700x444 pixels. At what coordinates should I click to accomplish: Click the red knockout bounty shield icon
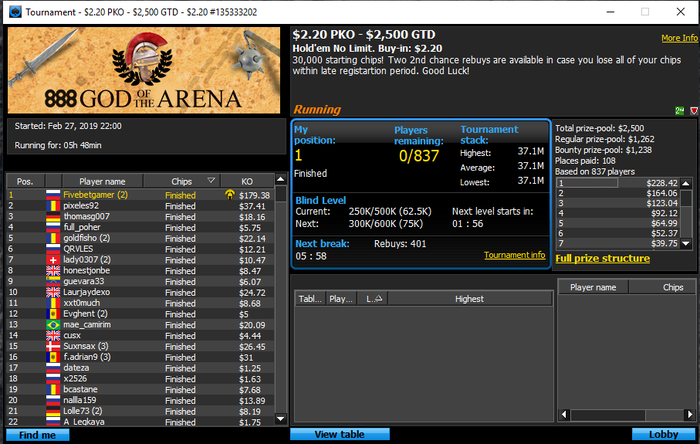[x=694, y=111]
